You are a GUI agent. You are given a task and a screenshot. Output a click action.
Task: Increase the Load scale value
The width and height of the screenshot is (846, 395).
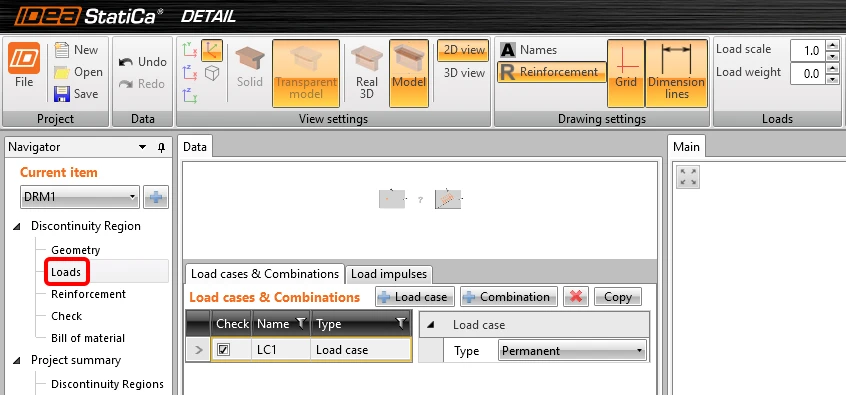[x=833, y=45]
